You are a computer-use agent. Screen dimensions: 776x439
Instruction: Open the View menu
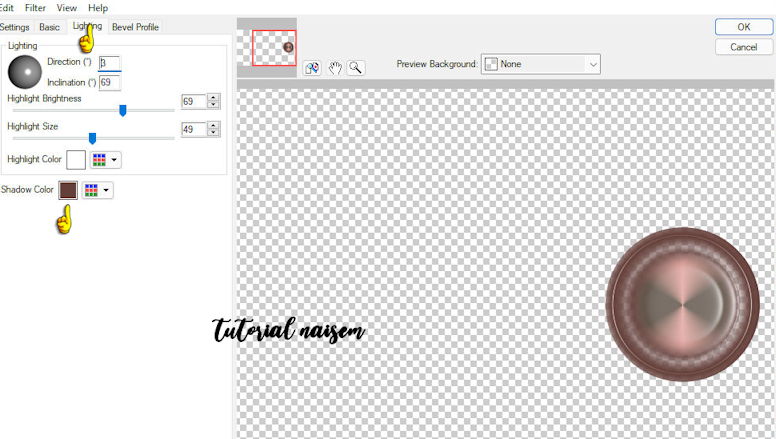[x=66, y=8]
